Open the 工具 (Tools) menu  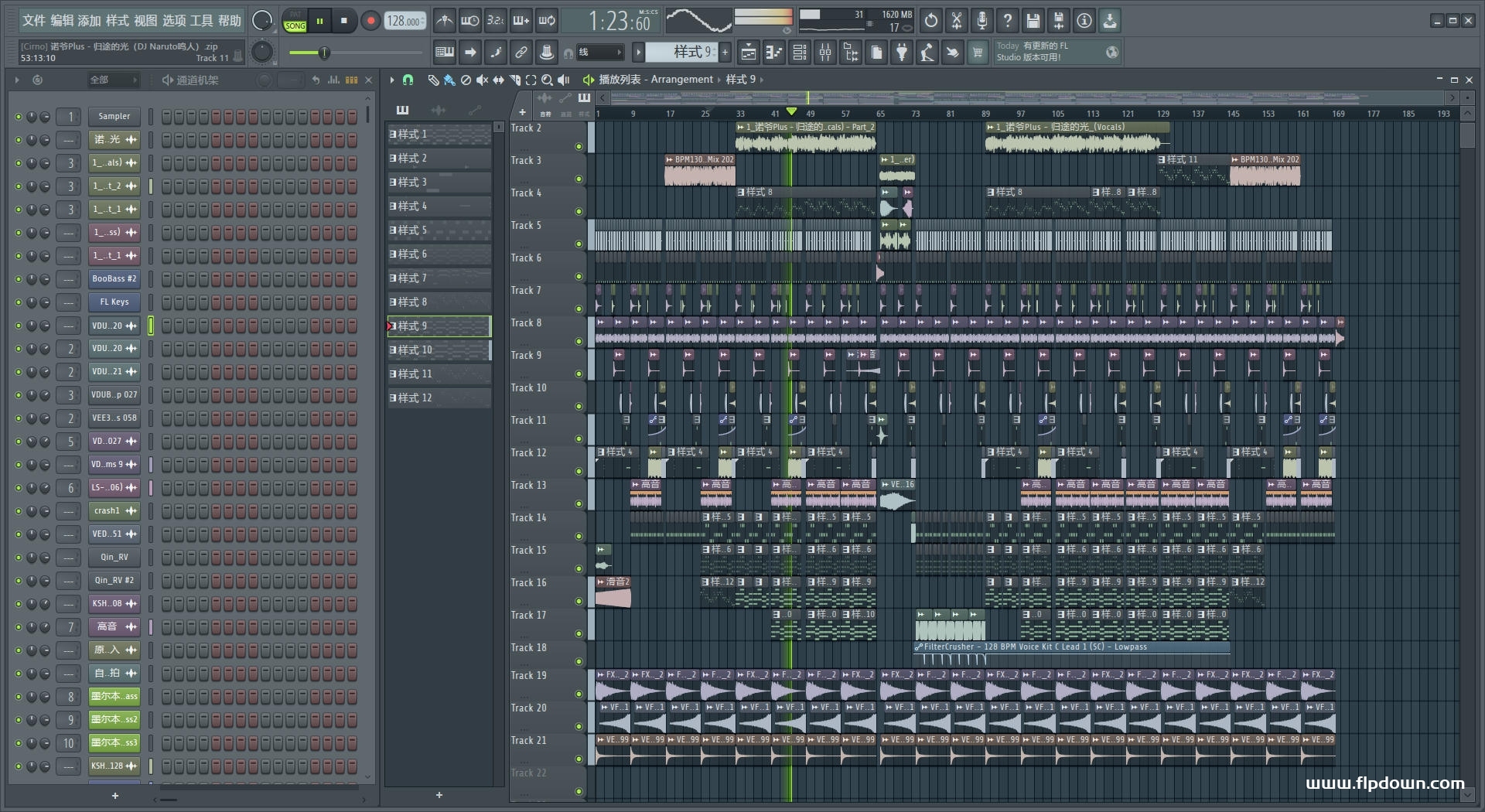[x=201, y=21]
